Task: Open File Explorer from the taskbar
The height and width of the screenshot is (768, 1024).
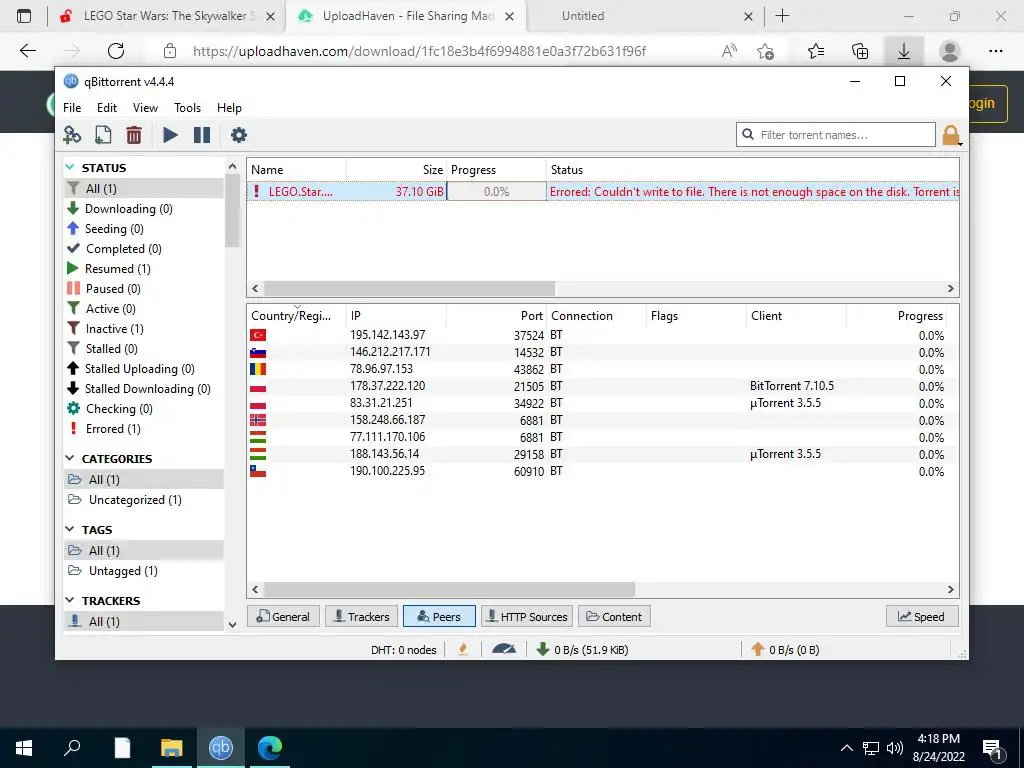Action: coord(172,748)
